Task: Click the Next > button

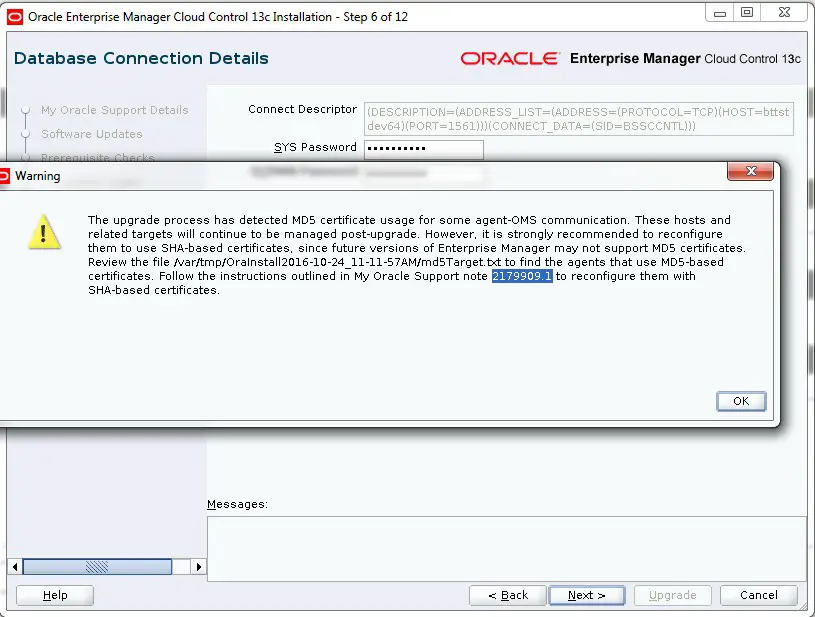Action: pos(587,595)
